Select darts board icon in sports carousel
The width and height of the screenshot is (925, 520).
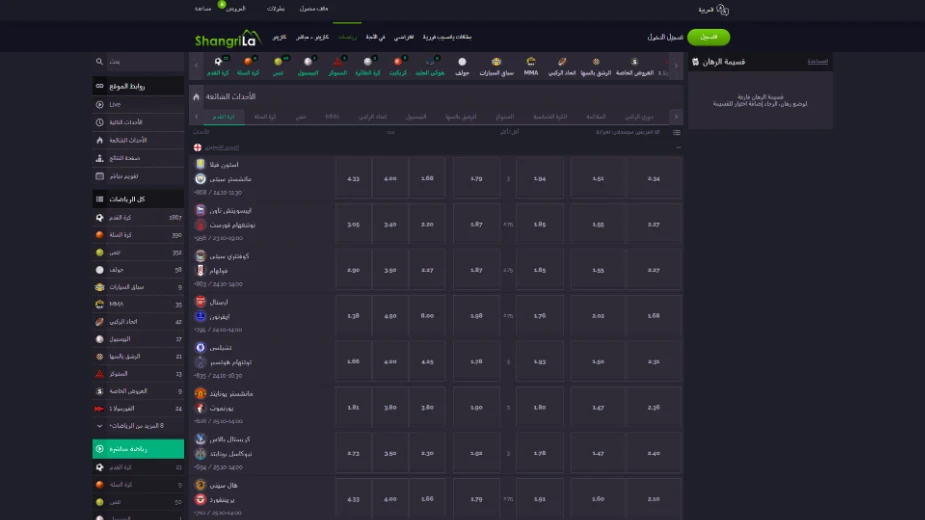coord(596,61)
